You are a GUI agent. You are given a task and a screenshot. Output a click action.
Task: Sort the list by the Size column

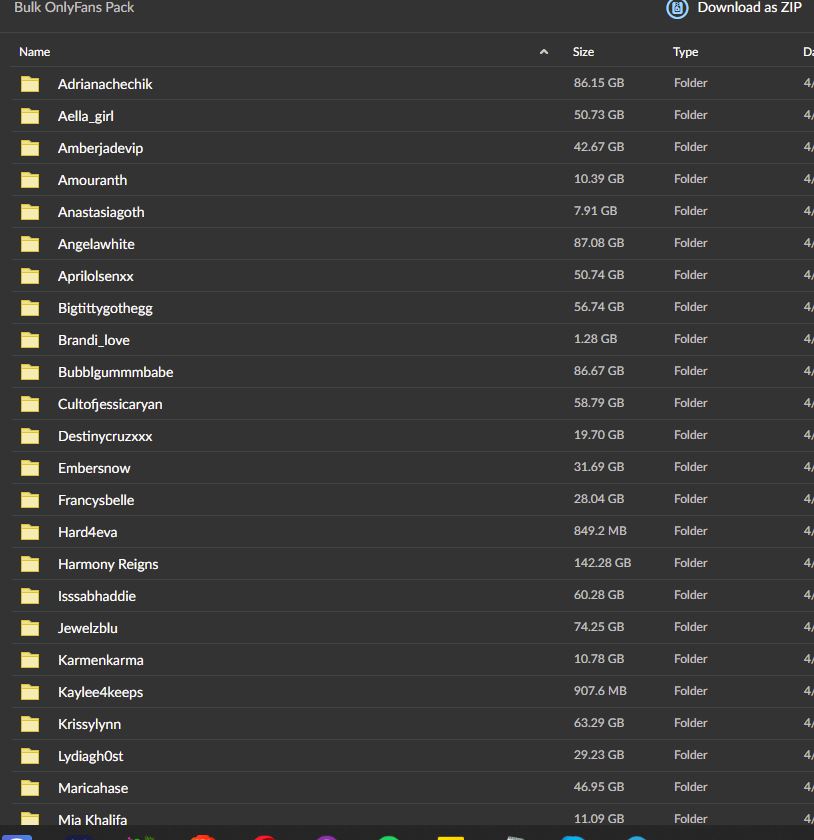tap(583, 52)
